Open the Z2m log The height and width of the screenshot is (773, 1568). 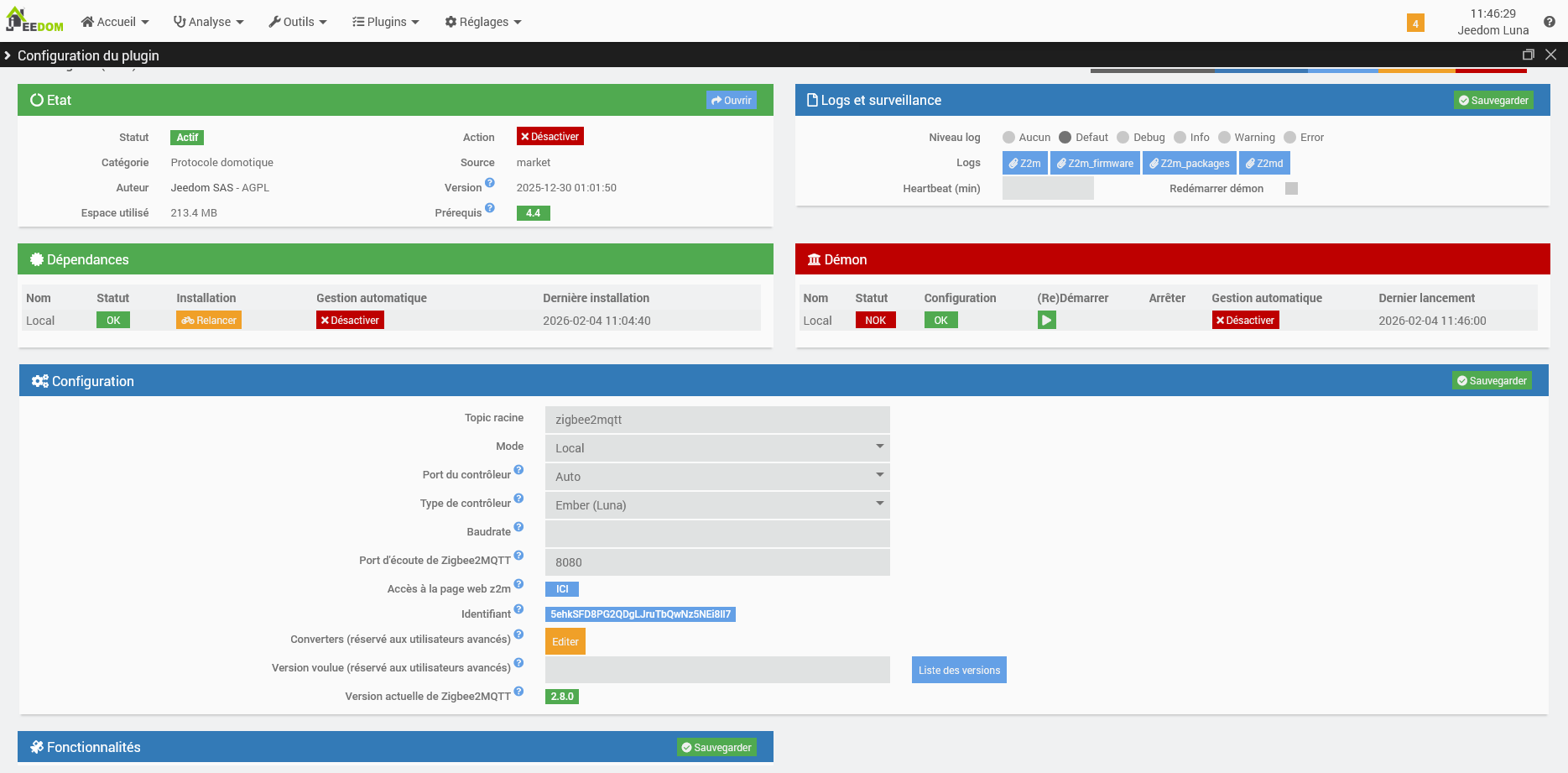pyautogui.click(x=1025, y=163)
